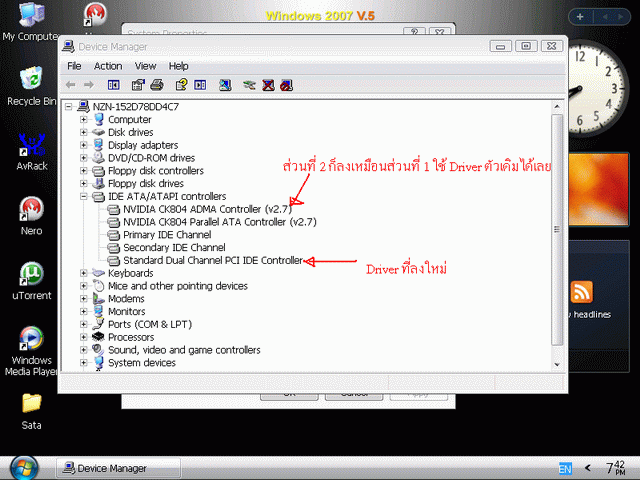Select Floppy disk drives category
640x480 pixels.
click(146, 183)
